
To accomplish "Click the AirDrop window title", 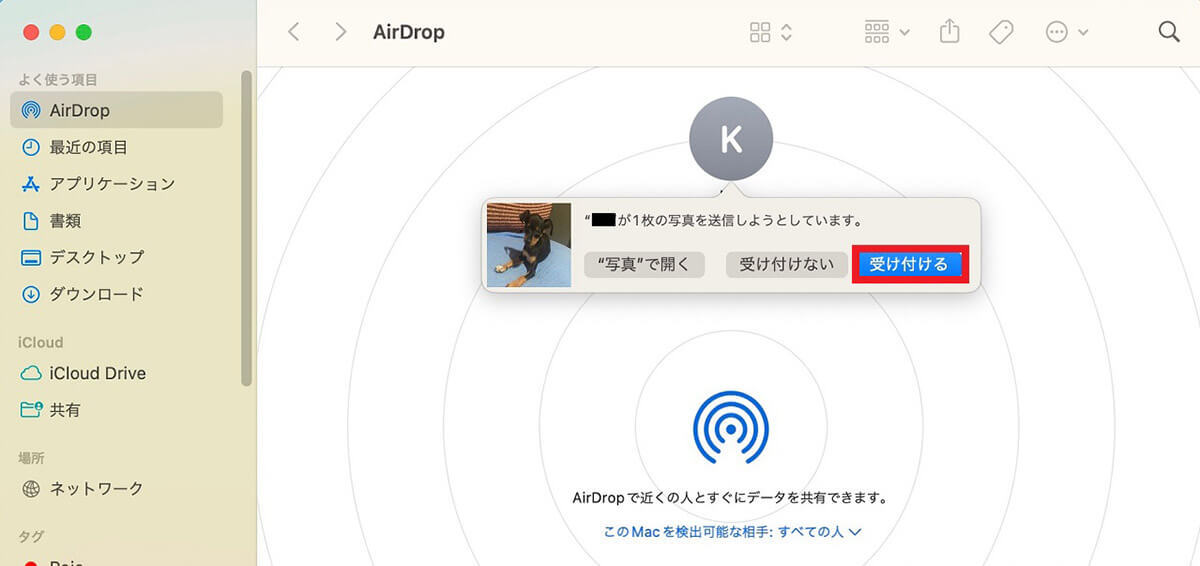I will [409, 32].
